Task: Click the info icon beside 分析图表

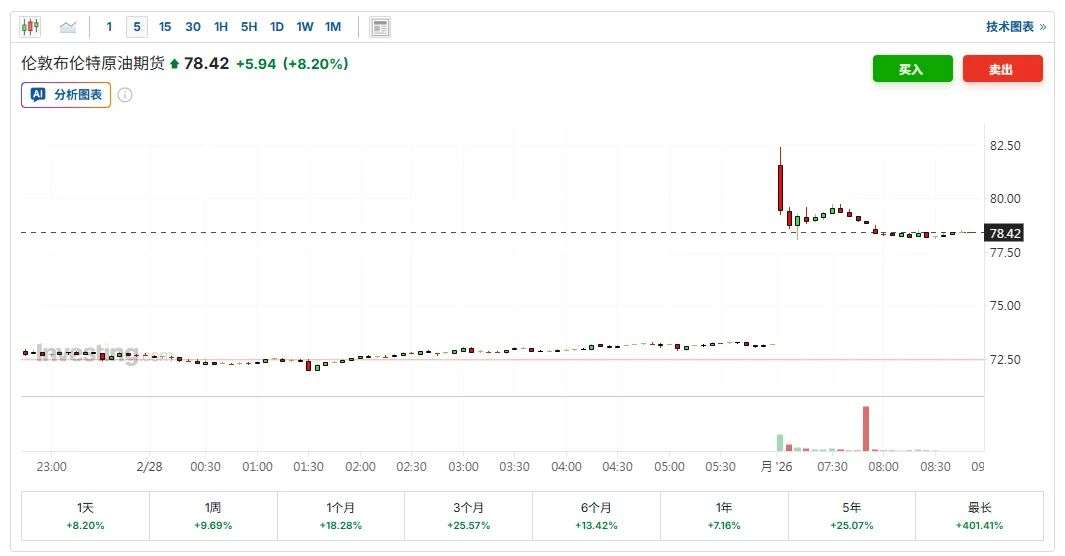Action: pyautogui.click(x=125, y=95)
